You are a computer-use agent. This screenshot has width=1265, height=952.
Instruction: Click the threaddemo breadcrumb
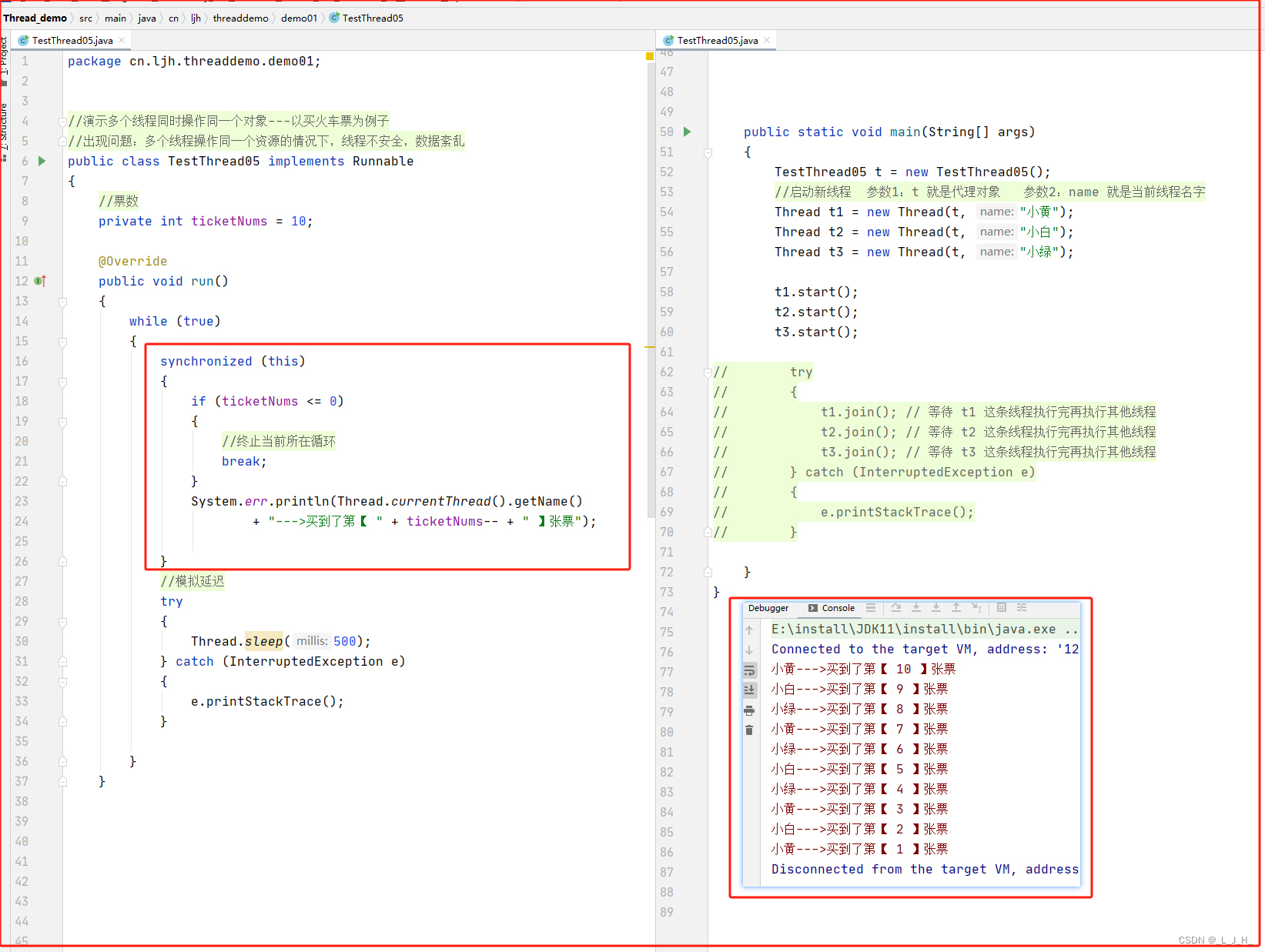tap(240, 18)
